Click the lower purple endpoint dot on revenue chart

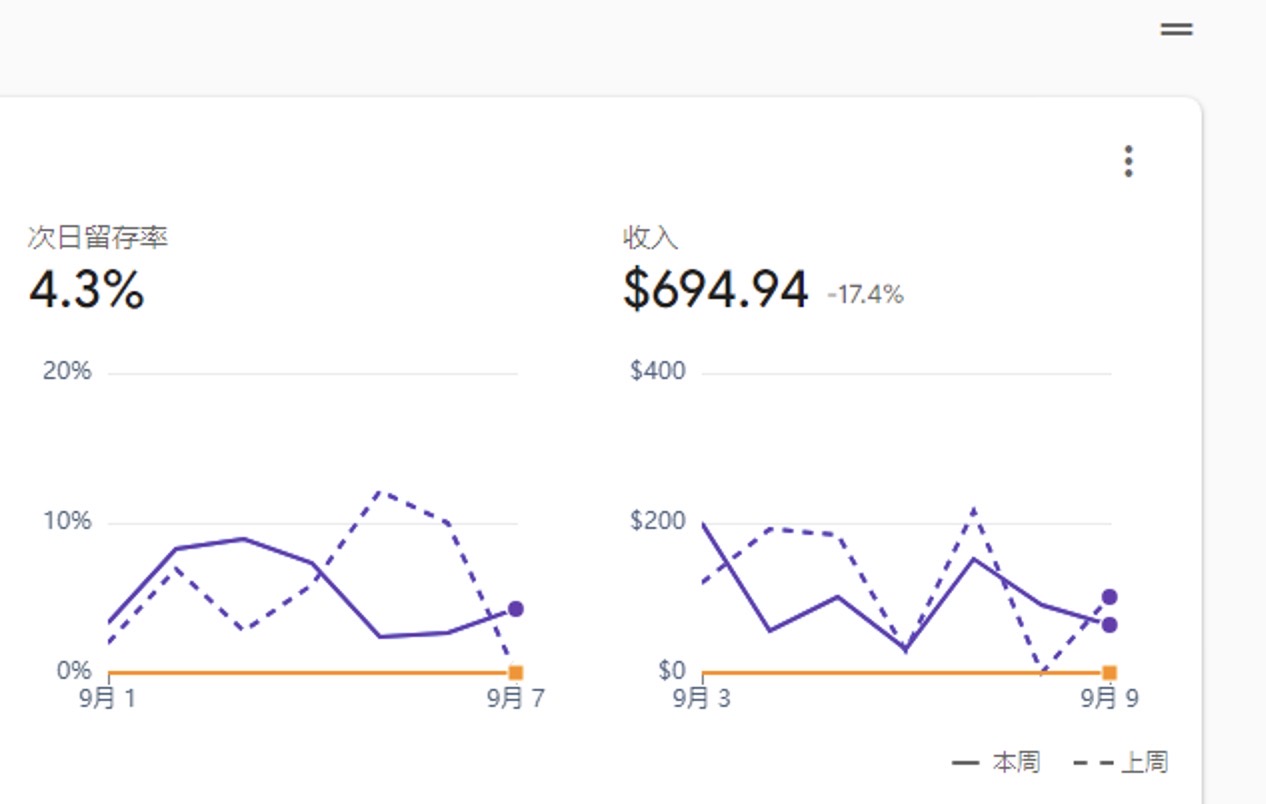click(x=1109, y=625)
